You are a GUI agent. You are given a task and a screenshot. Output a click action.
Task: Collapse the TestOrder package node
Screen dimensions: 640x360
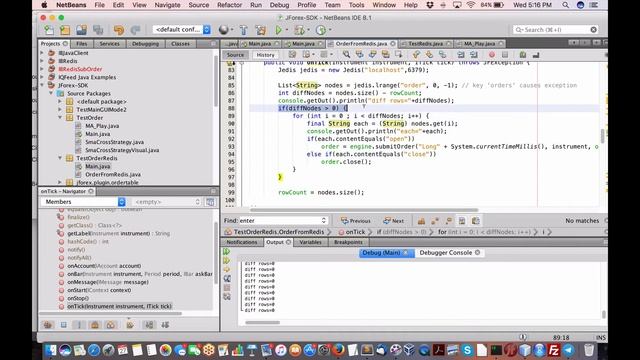[60, 118]
